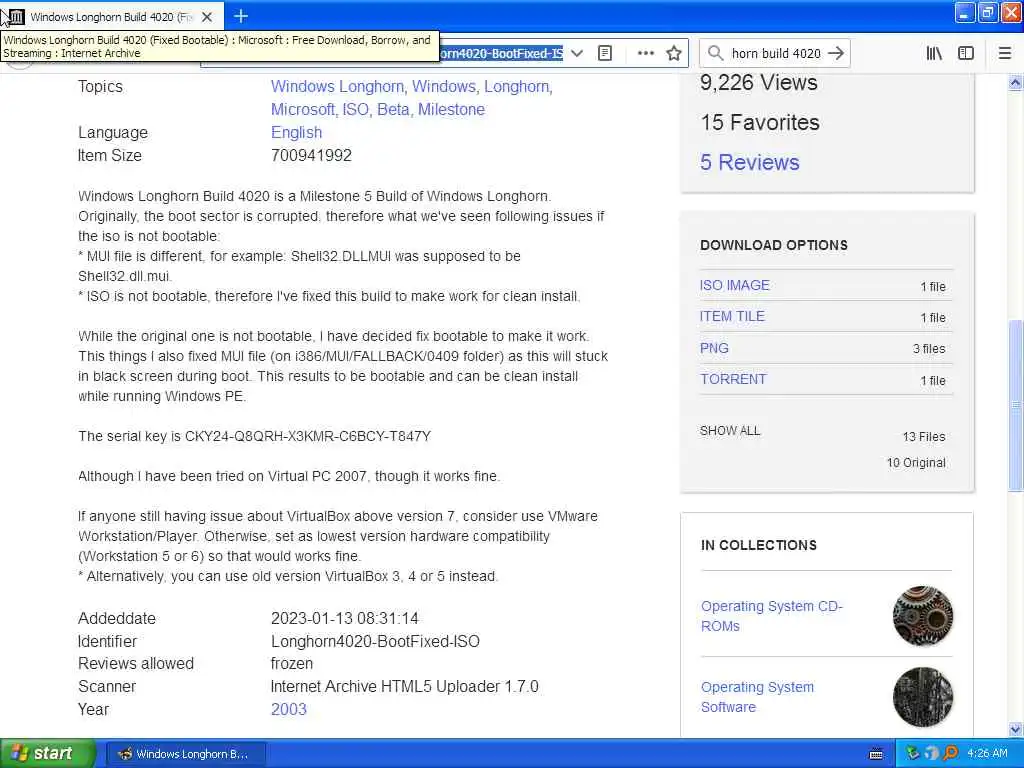Click the 10 Original count
Screen dimensions: 1024x768
pyautogui.click(x=916, y=463)
